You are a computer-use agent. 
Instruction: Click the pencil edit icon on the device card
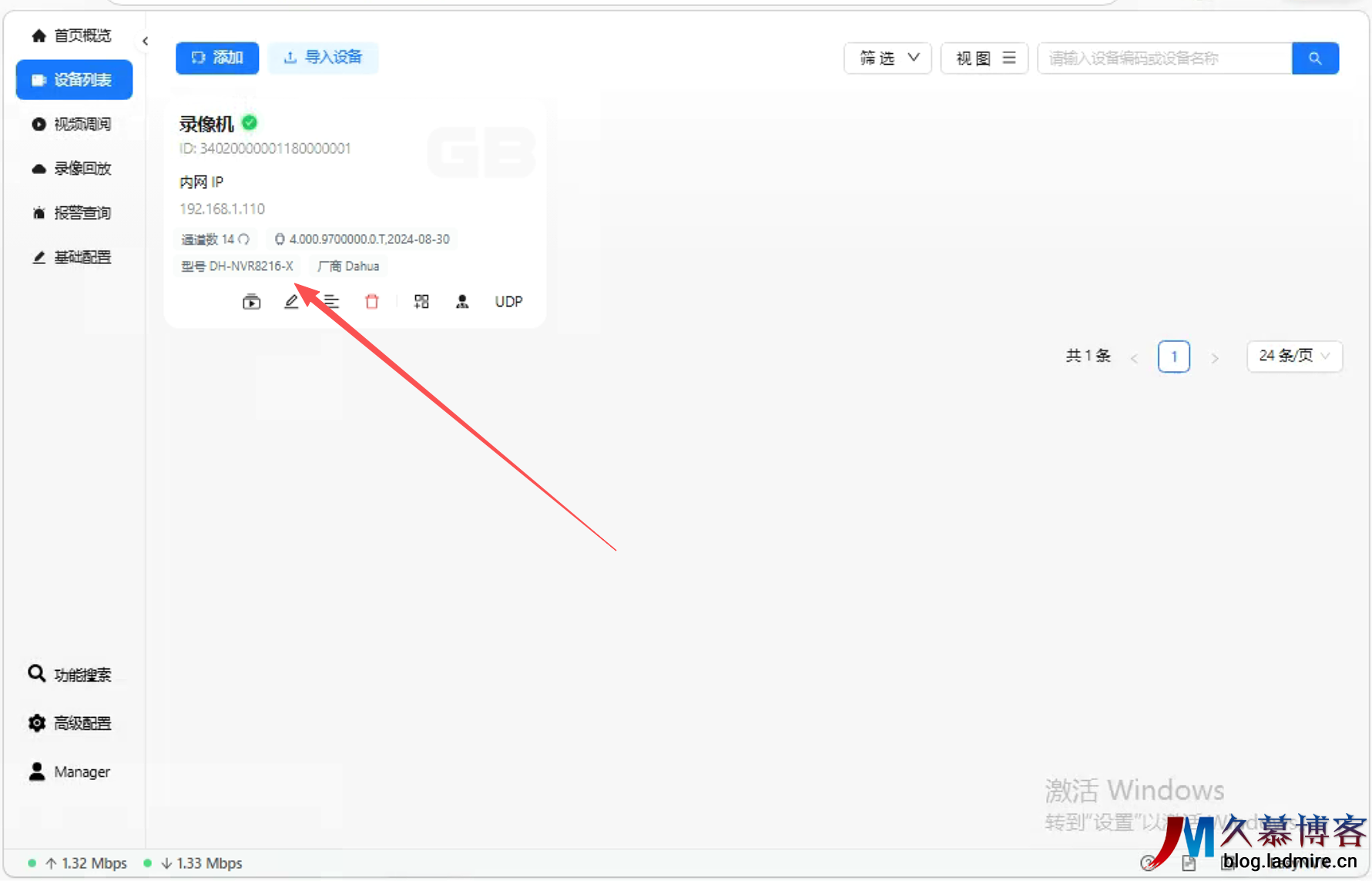(x=291, y=302)
